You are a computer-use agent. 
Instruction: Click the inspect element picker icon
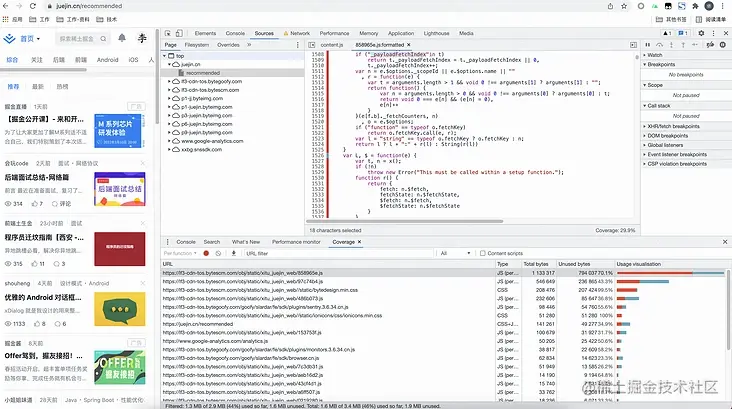168,33
